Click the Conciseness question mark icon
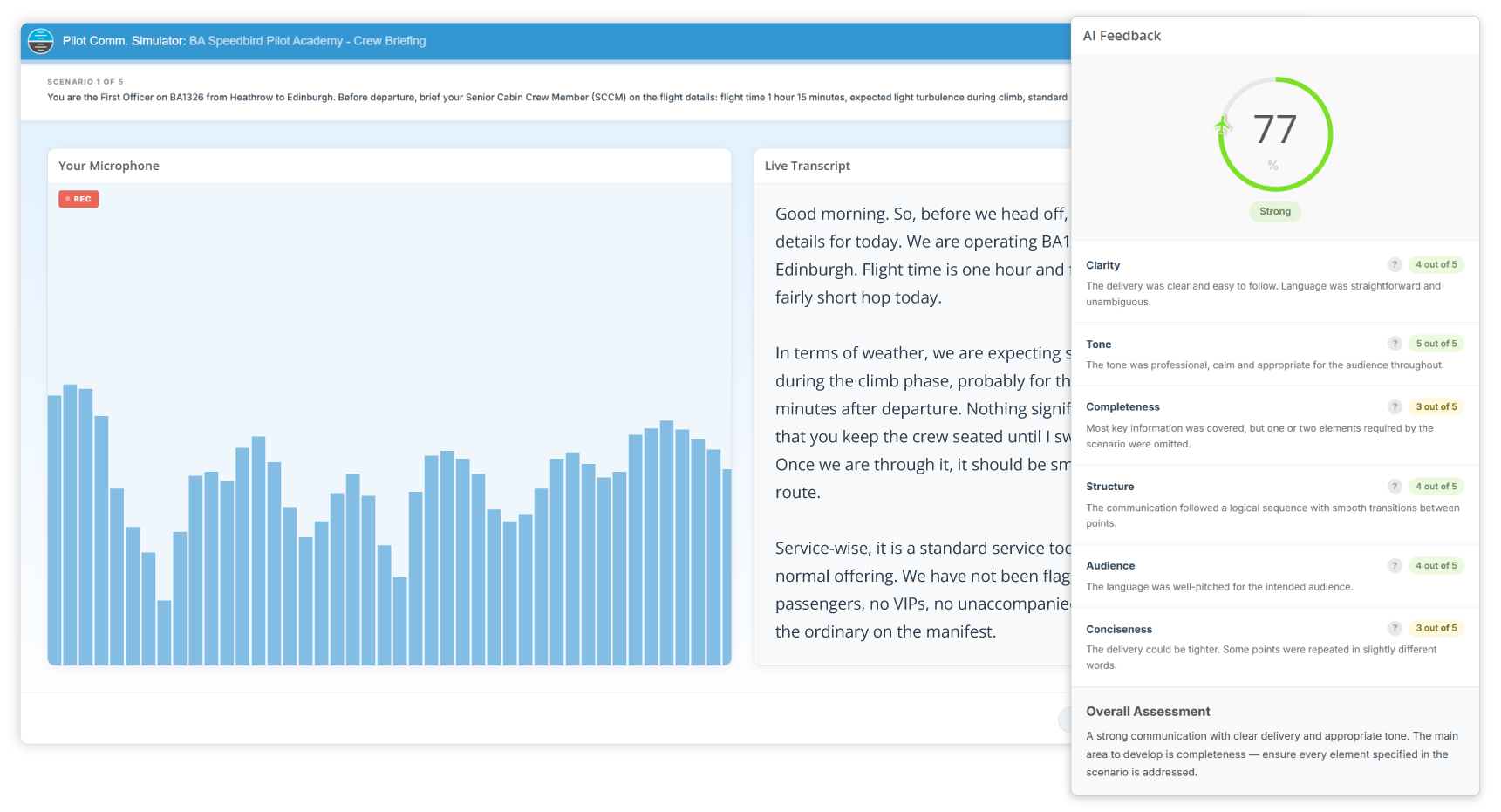The width and height of the screenshot is (1501, 812). [x=1395, y=628]
